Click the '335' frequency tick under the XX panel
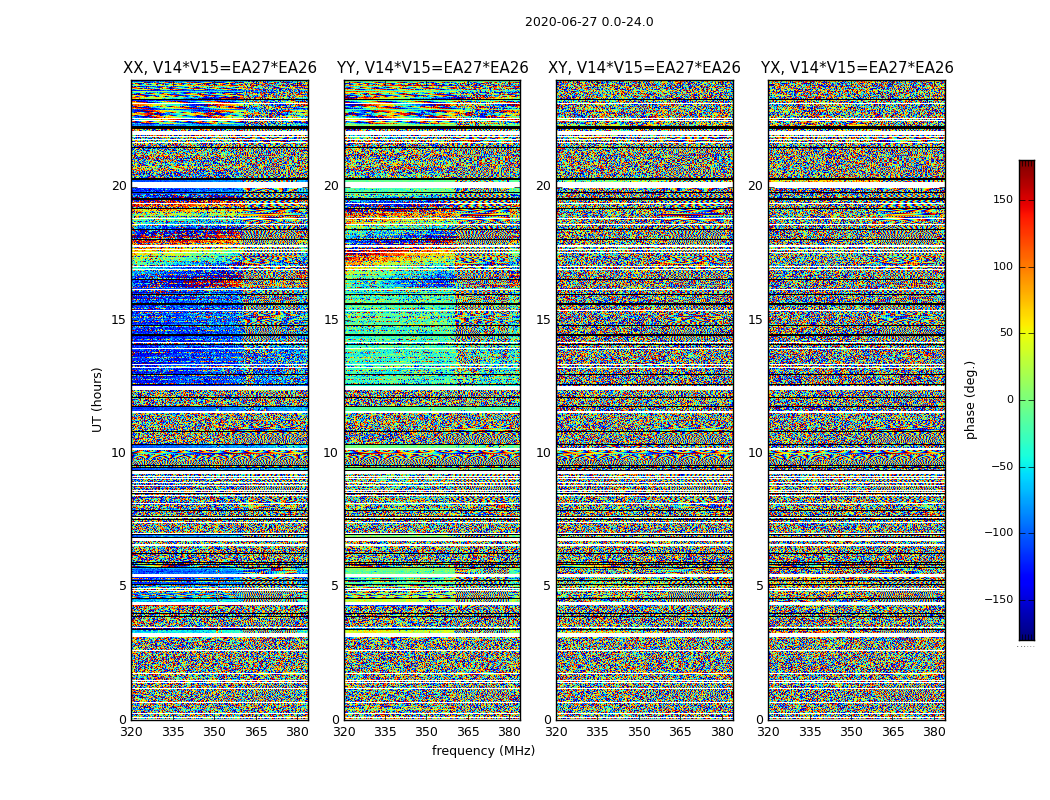The image size is (1050, 800). point(173,732)
